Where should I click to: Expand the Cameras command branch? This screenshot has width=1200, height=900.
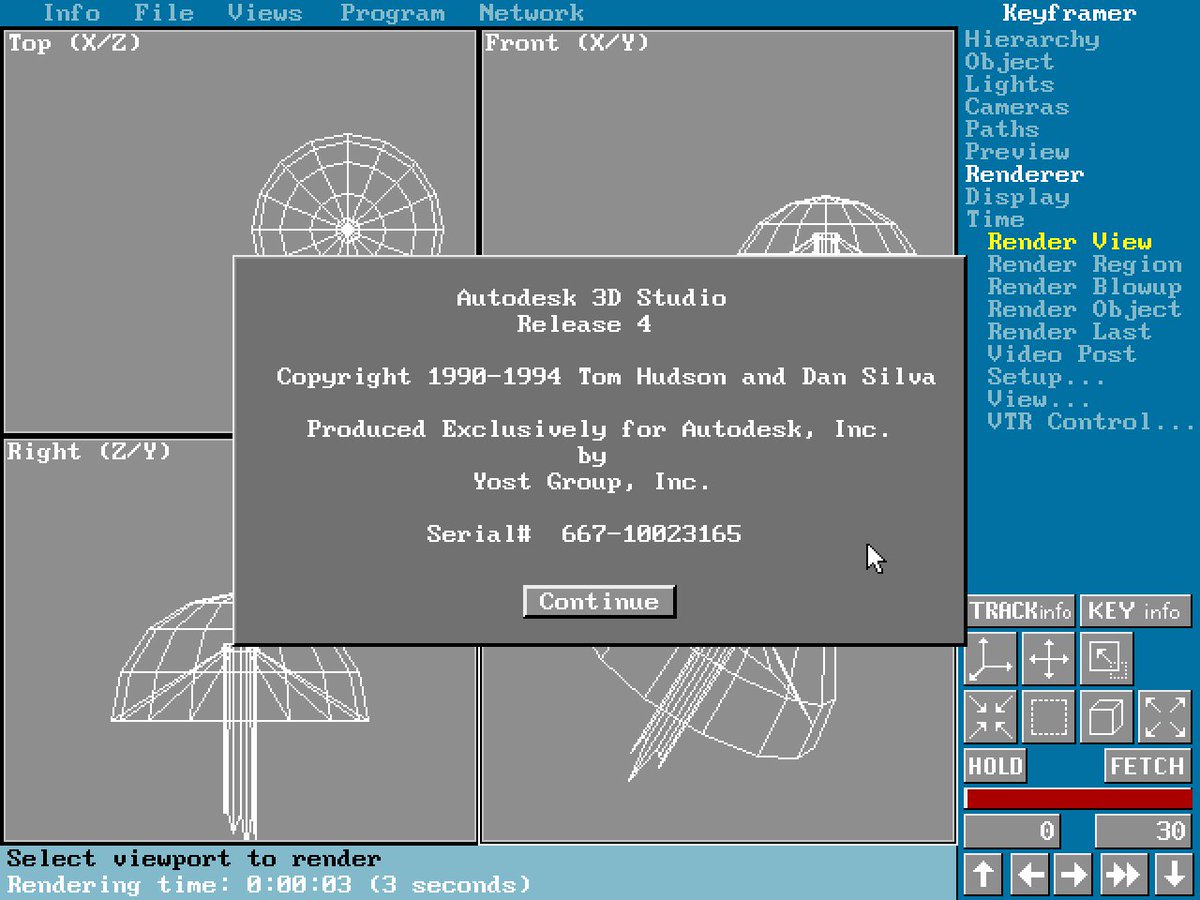(x=1017, y=107)
